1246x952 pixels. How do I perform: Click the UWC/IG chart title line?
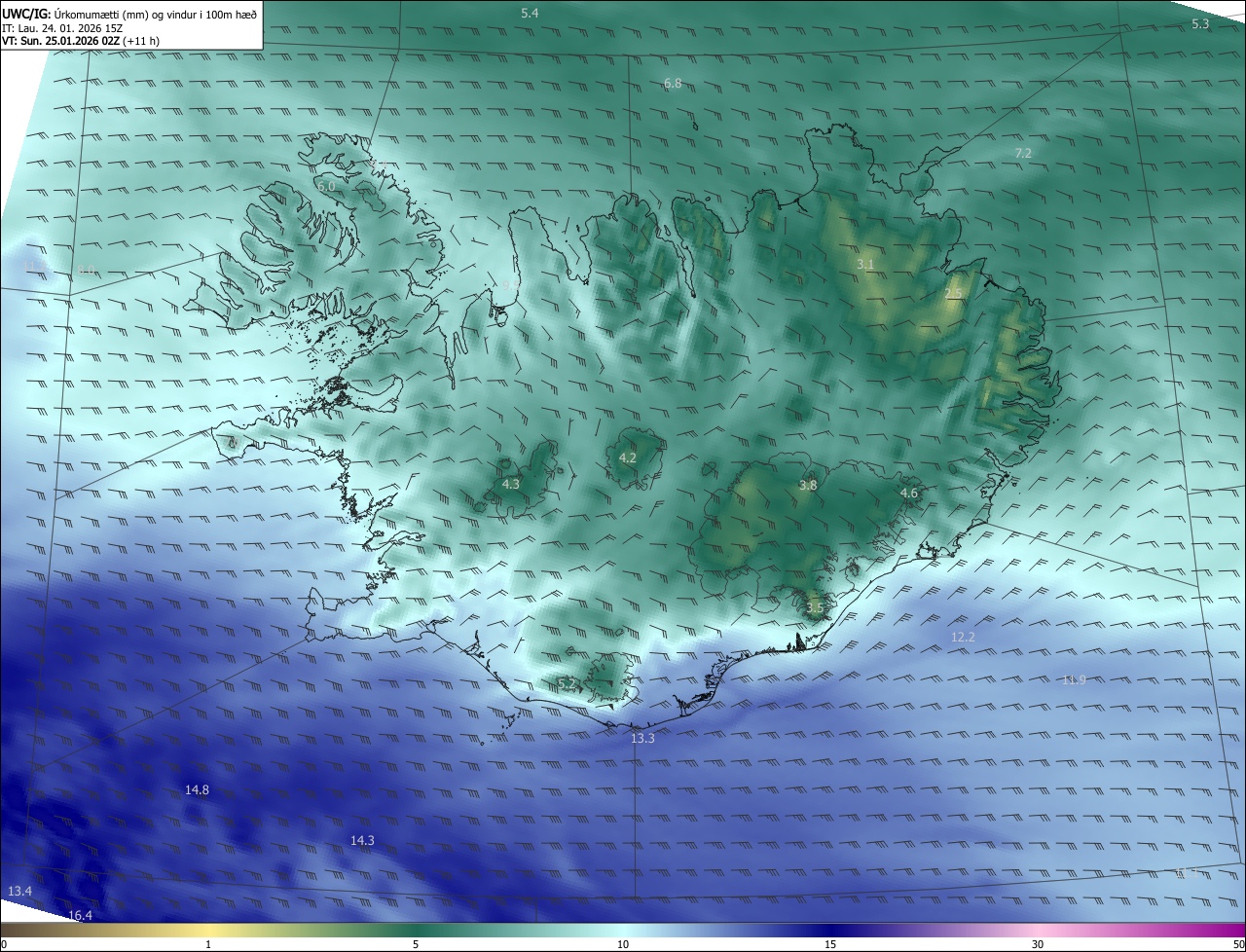click(129, 14)
